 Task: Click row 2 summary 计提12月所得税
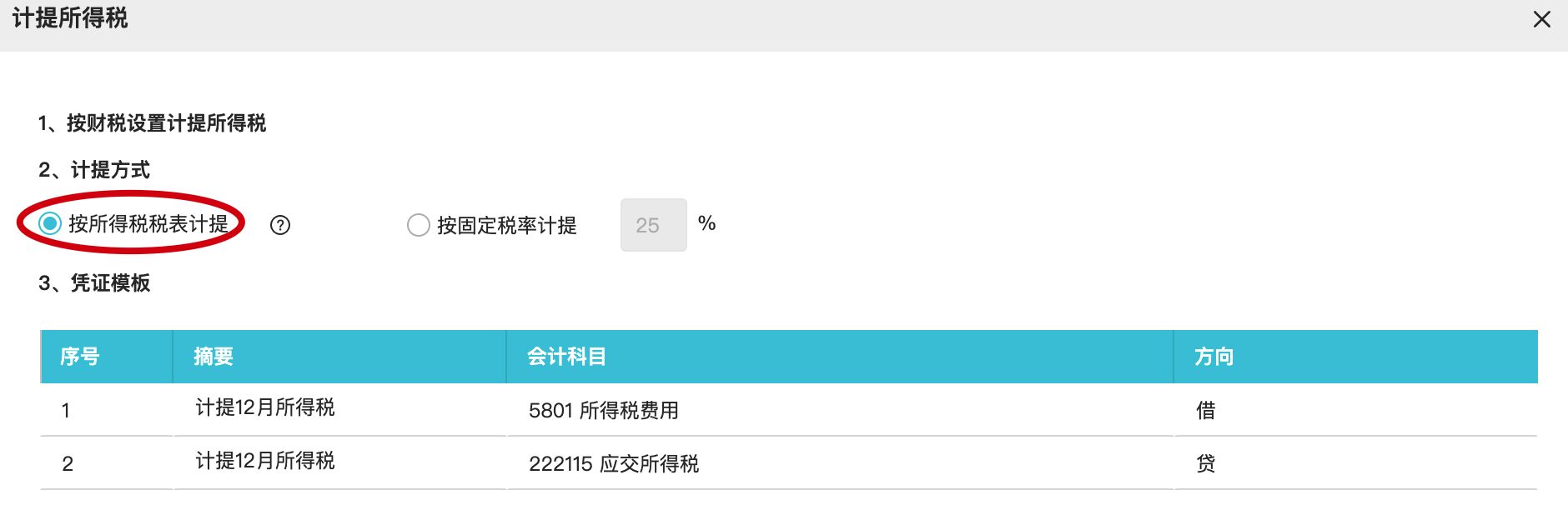265,461
